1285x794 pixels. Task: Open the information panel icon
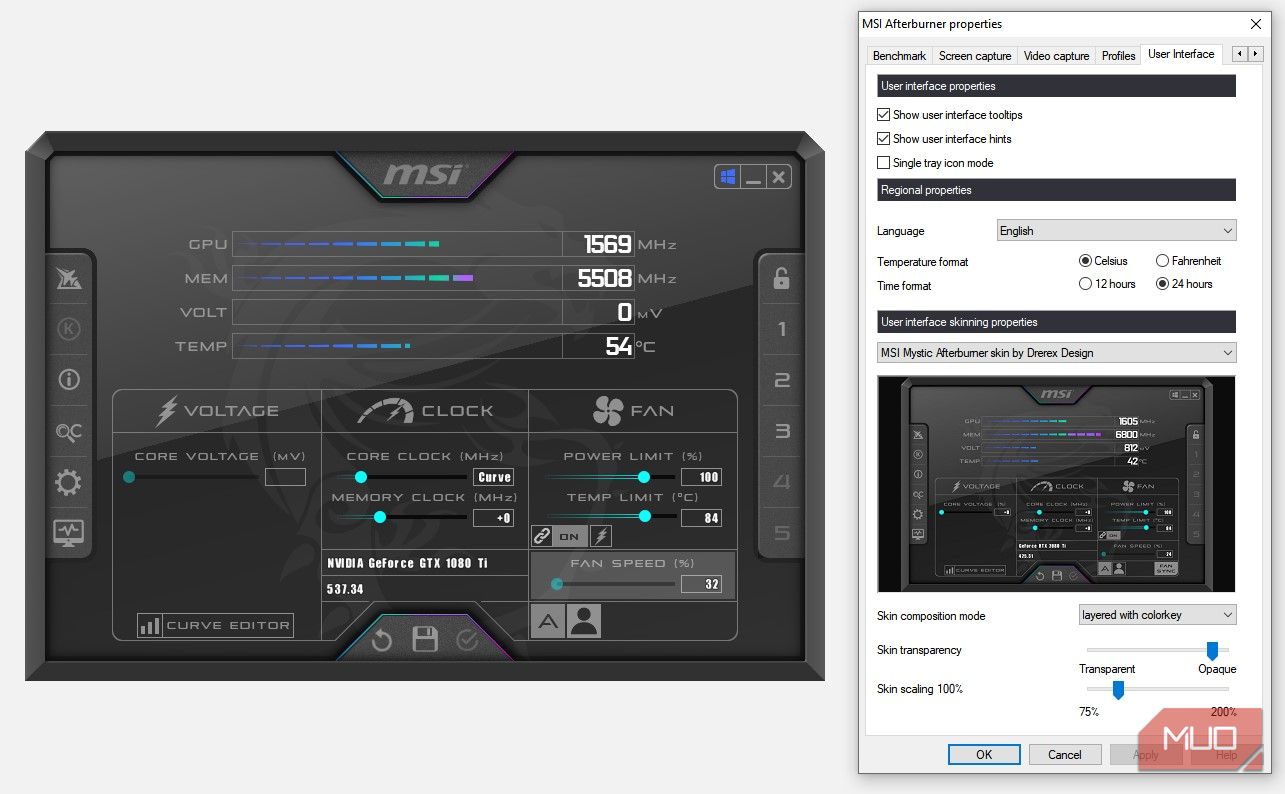[x=68, y=379]
